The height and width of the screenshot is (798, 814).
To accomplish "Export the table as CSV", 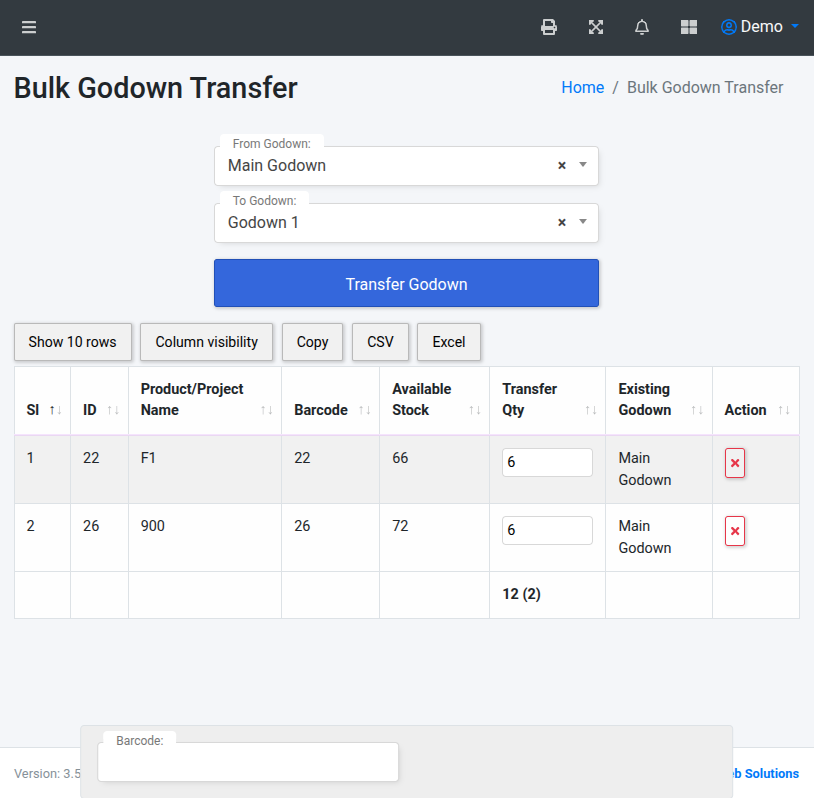I will pos(380,341).
